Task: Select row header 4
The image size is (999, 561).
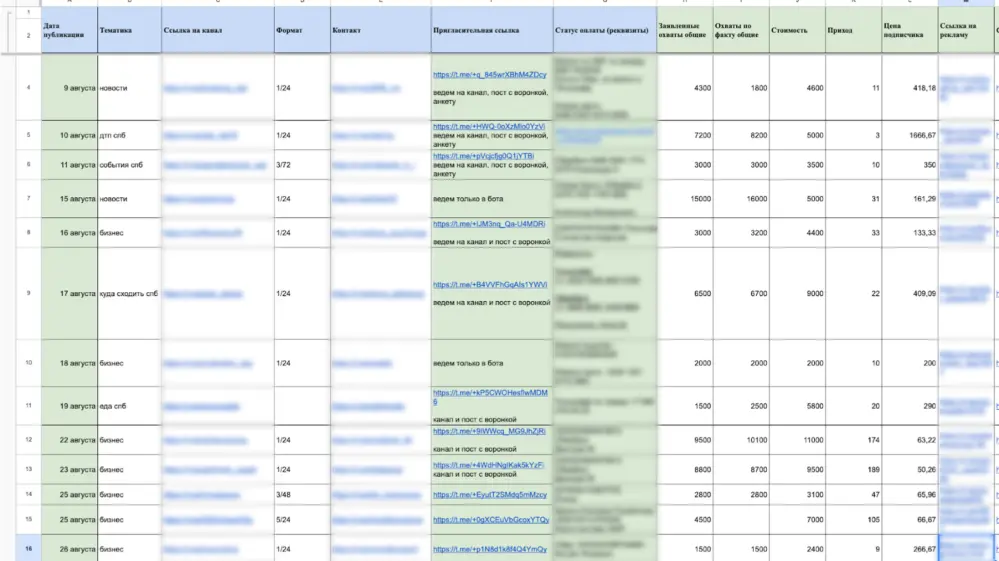Action: [28, 87]
